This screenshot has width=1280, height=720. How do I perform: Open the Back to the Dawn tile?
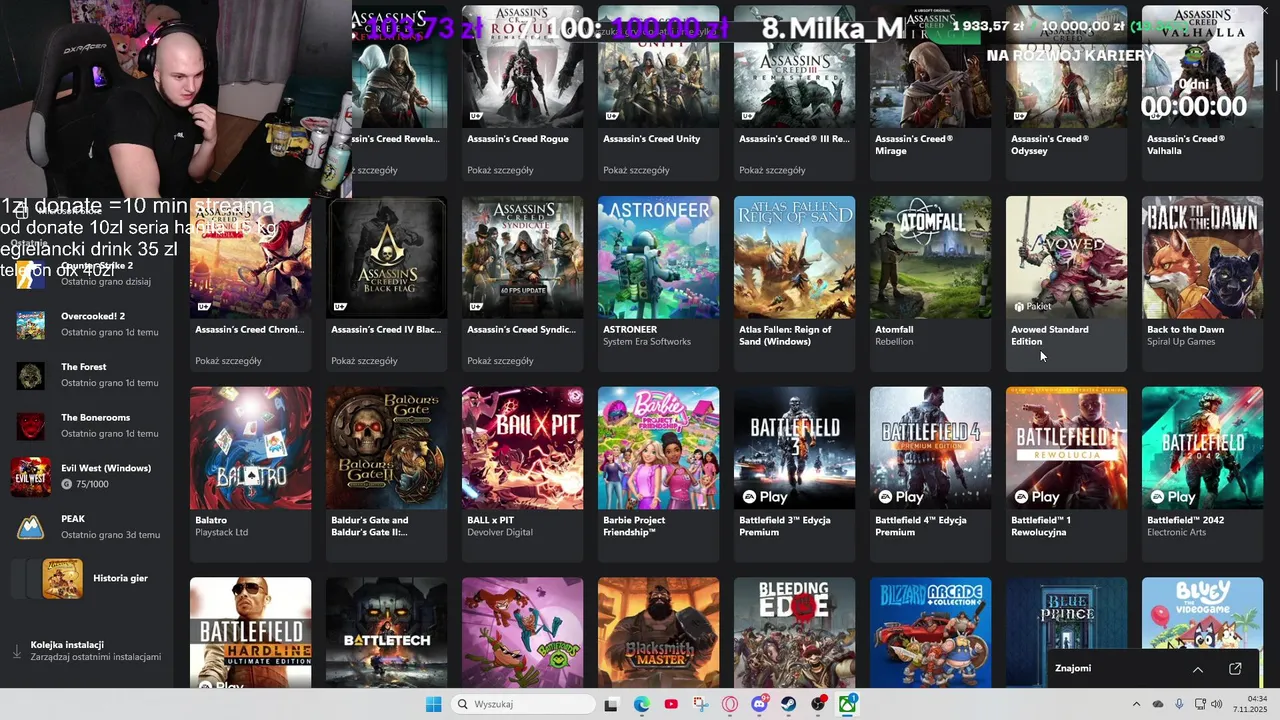[x=1202, y=284]
